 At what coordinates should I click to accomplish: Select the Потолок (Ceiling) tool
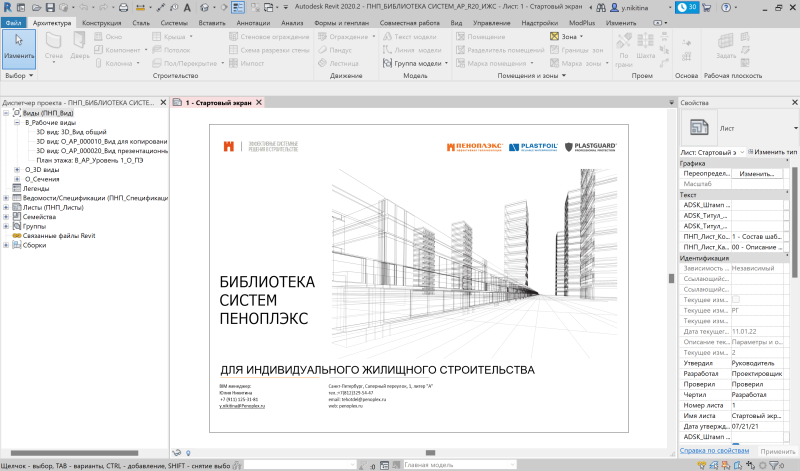(x=171, y=50)
